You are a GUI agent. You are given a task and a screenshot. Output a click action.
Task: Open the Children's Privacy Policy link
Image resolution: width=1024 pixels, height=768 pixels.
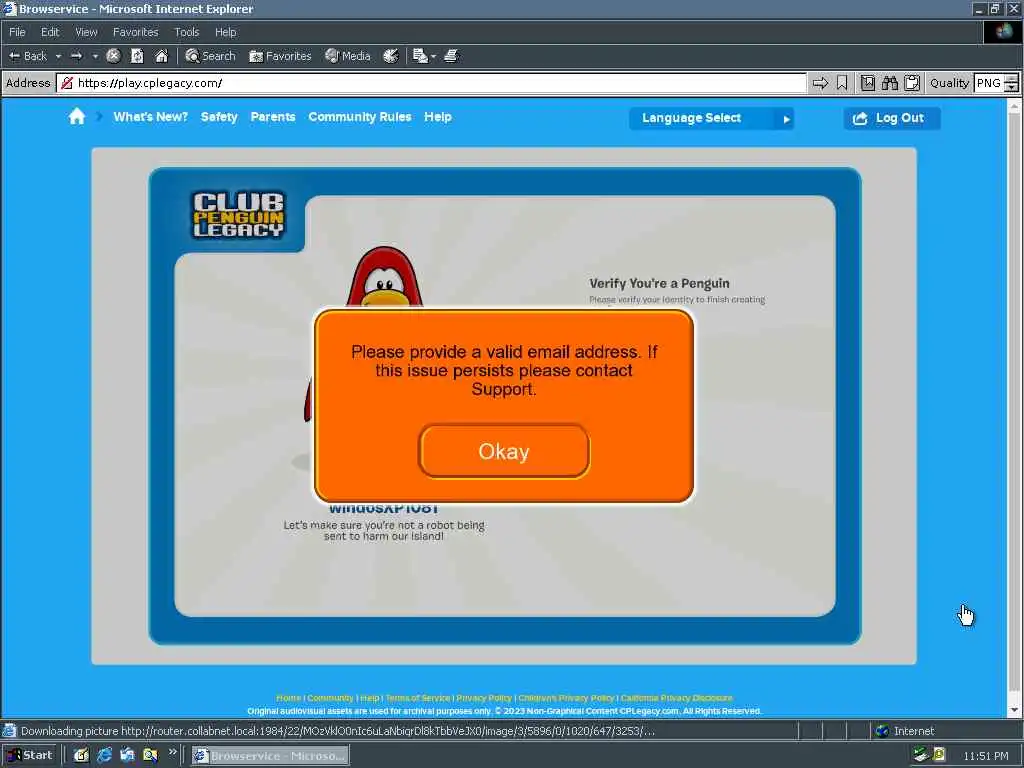[566, 698]
